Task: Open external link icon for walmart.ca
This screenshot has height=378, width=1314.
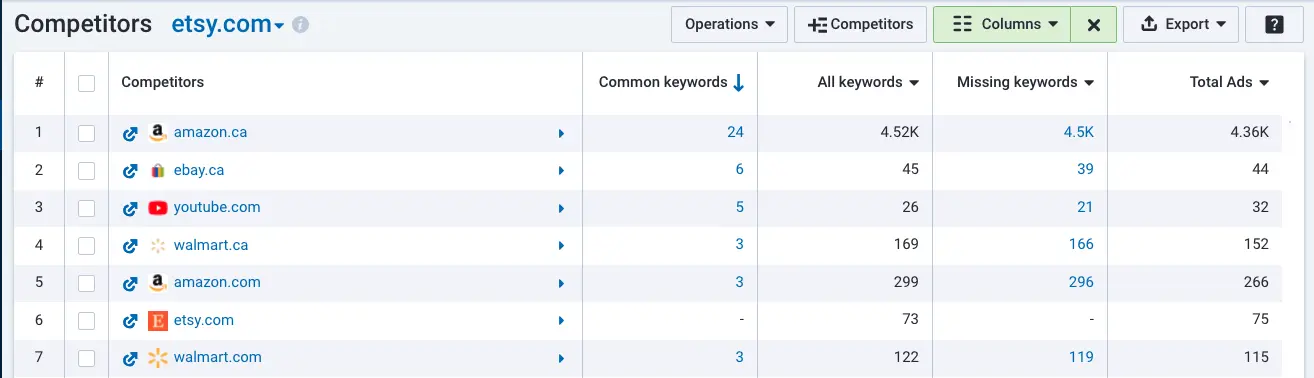Action: (x=129, y=245)
